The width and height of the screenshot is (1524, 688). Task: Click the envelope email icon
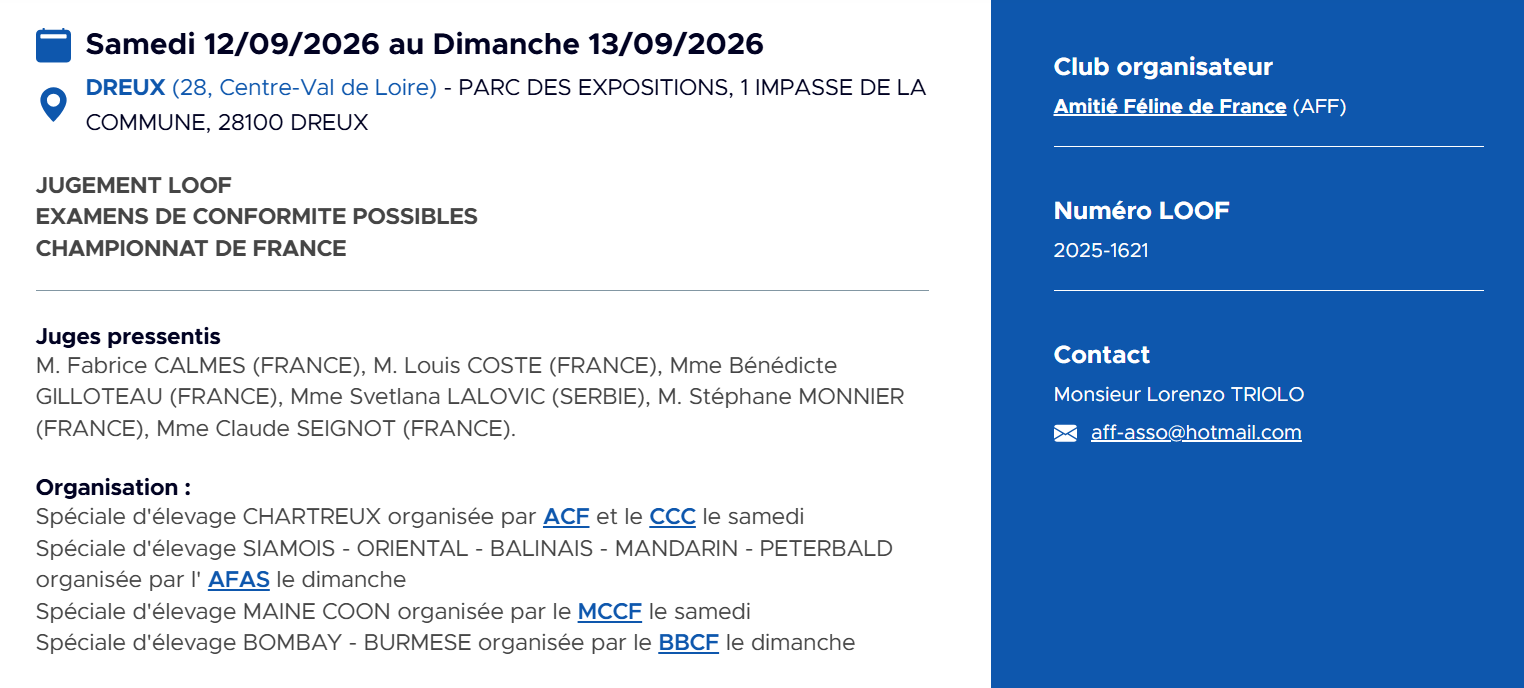[1065, 433]
